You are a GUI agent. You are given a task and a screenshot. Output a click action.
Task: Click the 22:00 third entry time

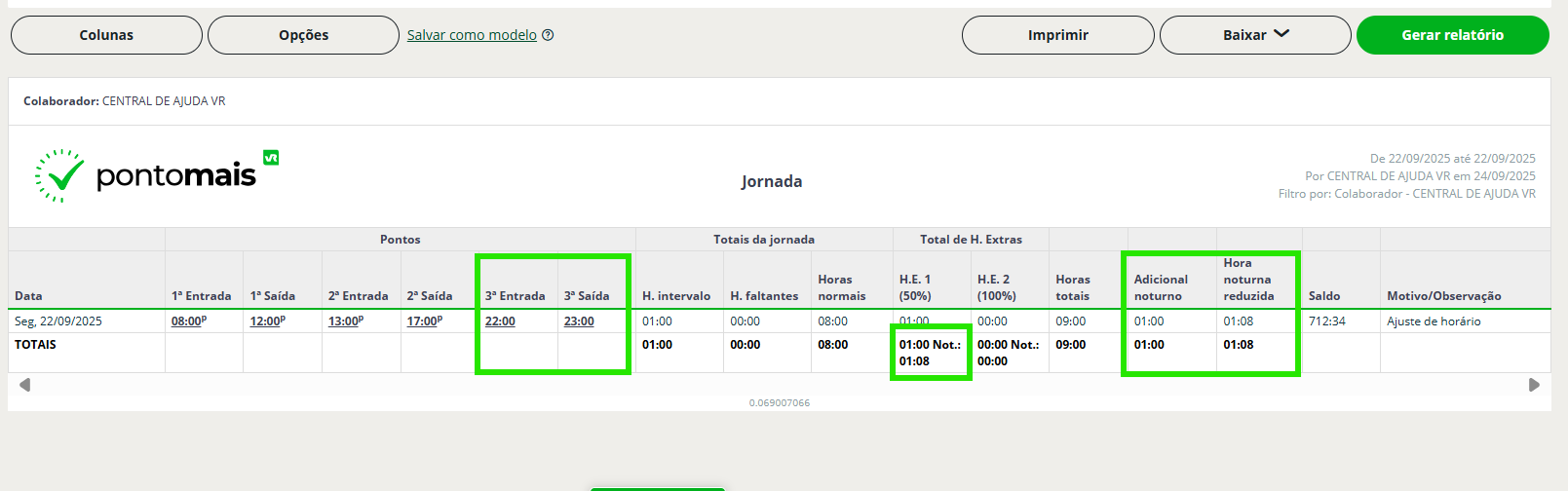[x=500, y=321]
